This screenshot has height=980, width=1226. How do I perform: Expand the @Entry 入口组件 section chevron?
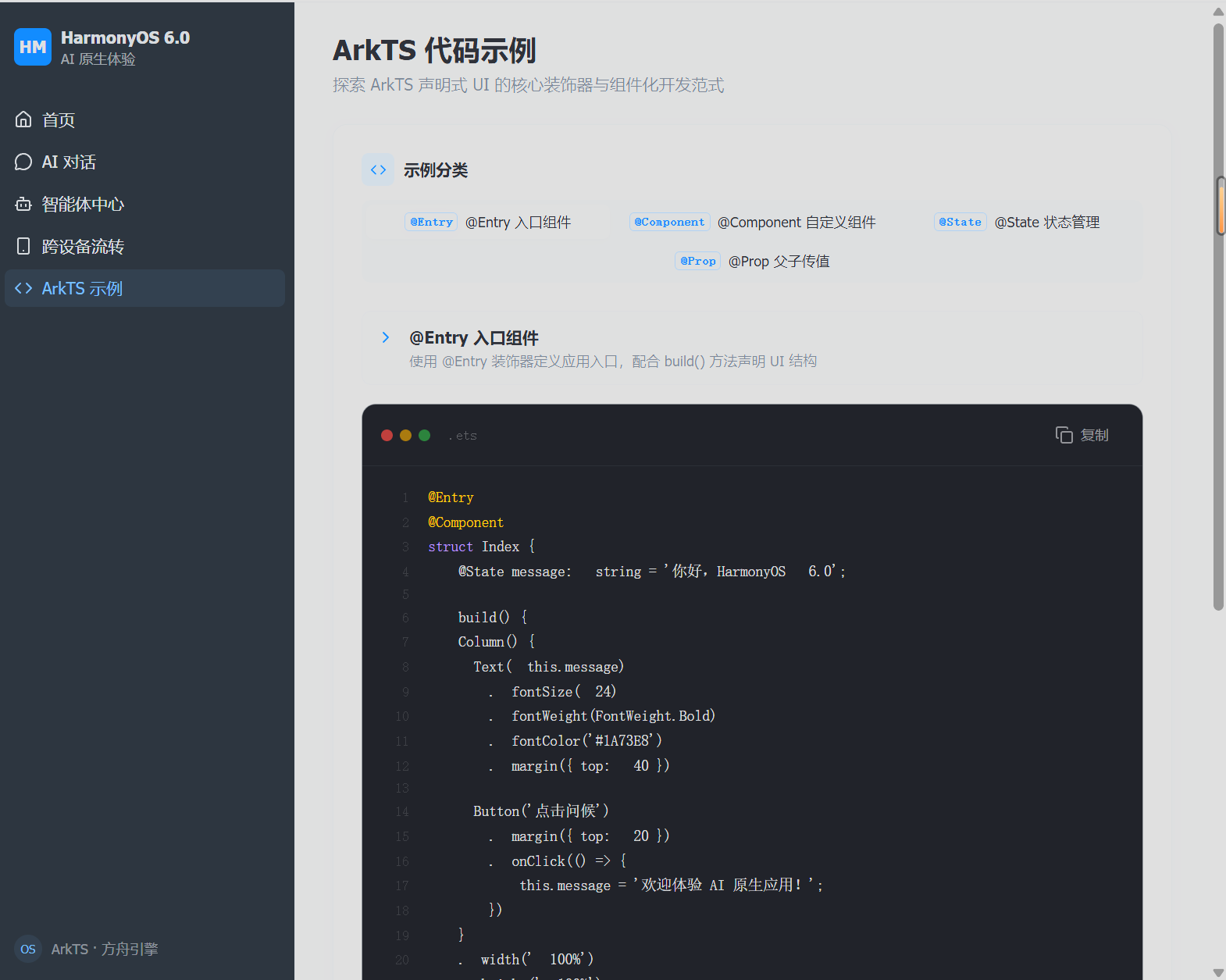(x=385, y=337)
